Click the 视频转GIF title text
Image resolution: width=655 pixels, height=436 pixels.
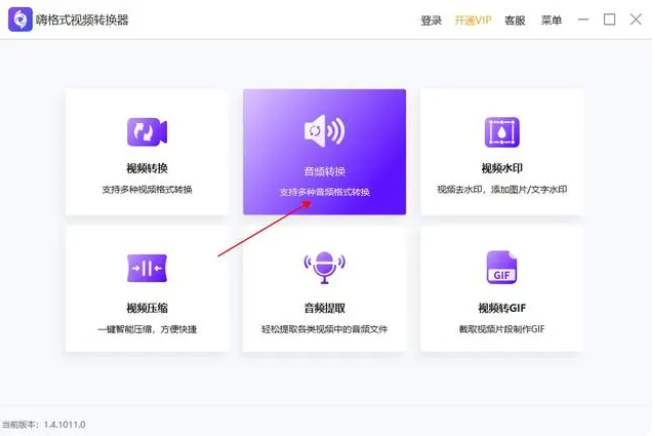pos(502,308)
